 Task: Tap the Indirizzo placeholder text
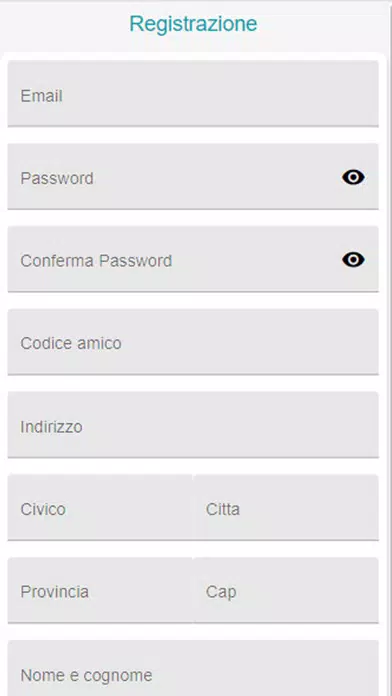[x=51, y=427]
